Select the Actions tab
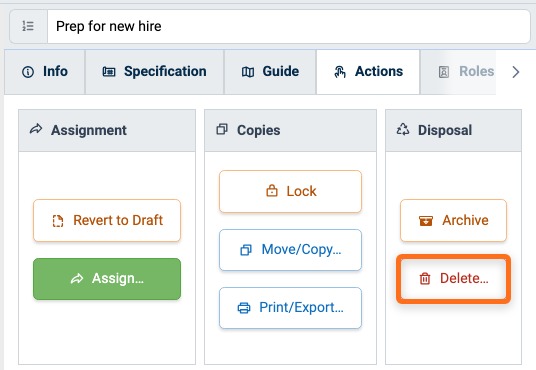Image resolution: width=536 pixels, height=370 pixels. pyautogui.click(x=368, y=72)
